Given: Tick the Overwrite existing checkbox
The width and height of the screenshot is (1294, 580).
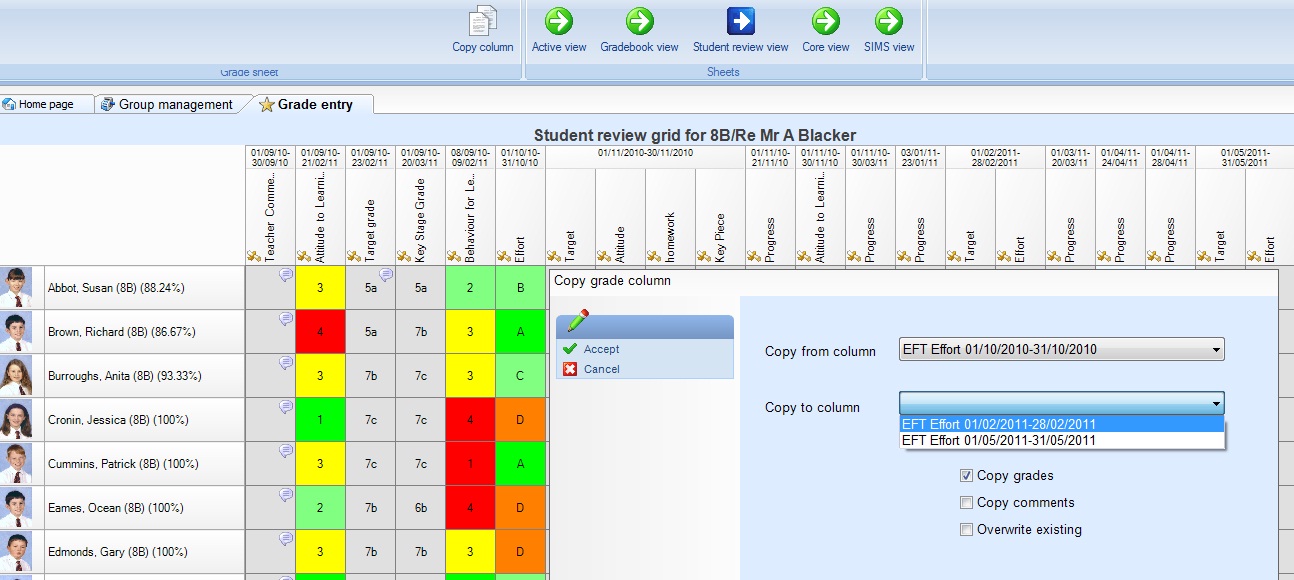Looking at the screenshot, I should pyautogui.click(x=966, y=530).
